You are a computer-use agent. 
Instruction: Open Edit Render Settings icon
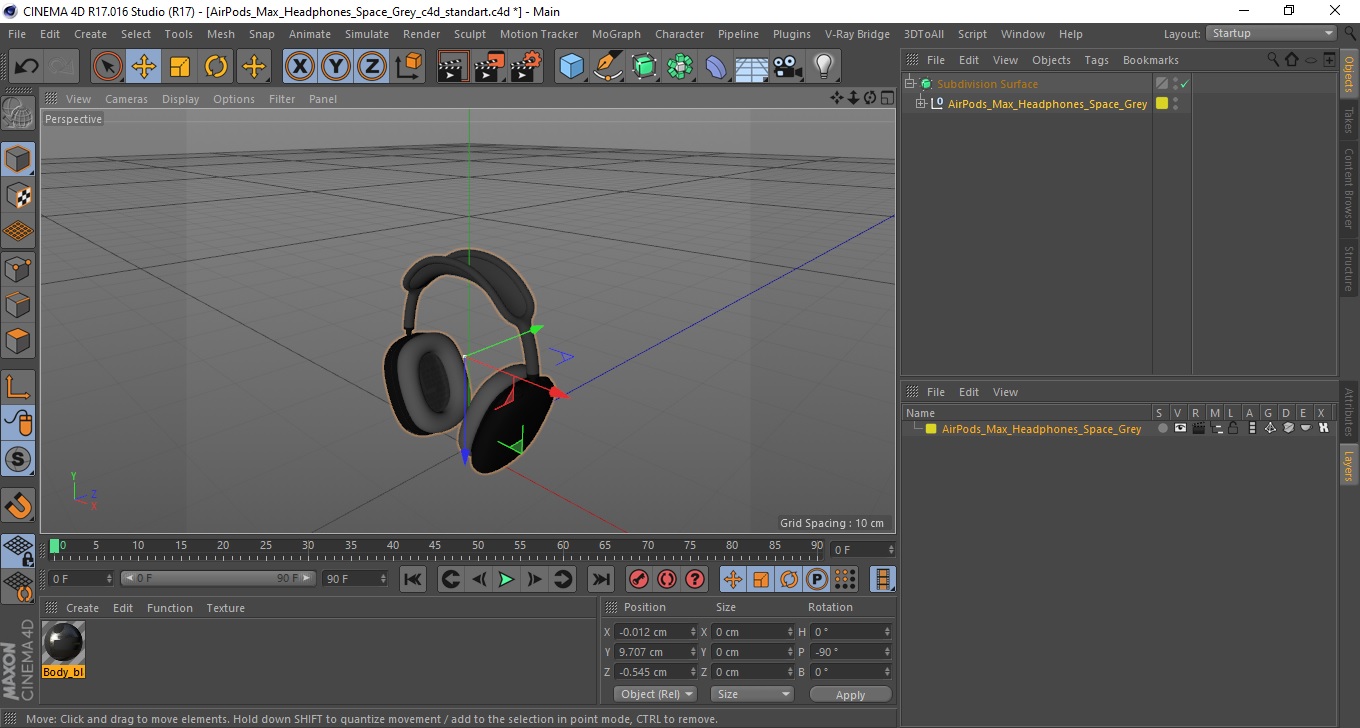tap(525, 67)
